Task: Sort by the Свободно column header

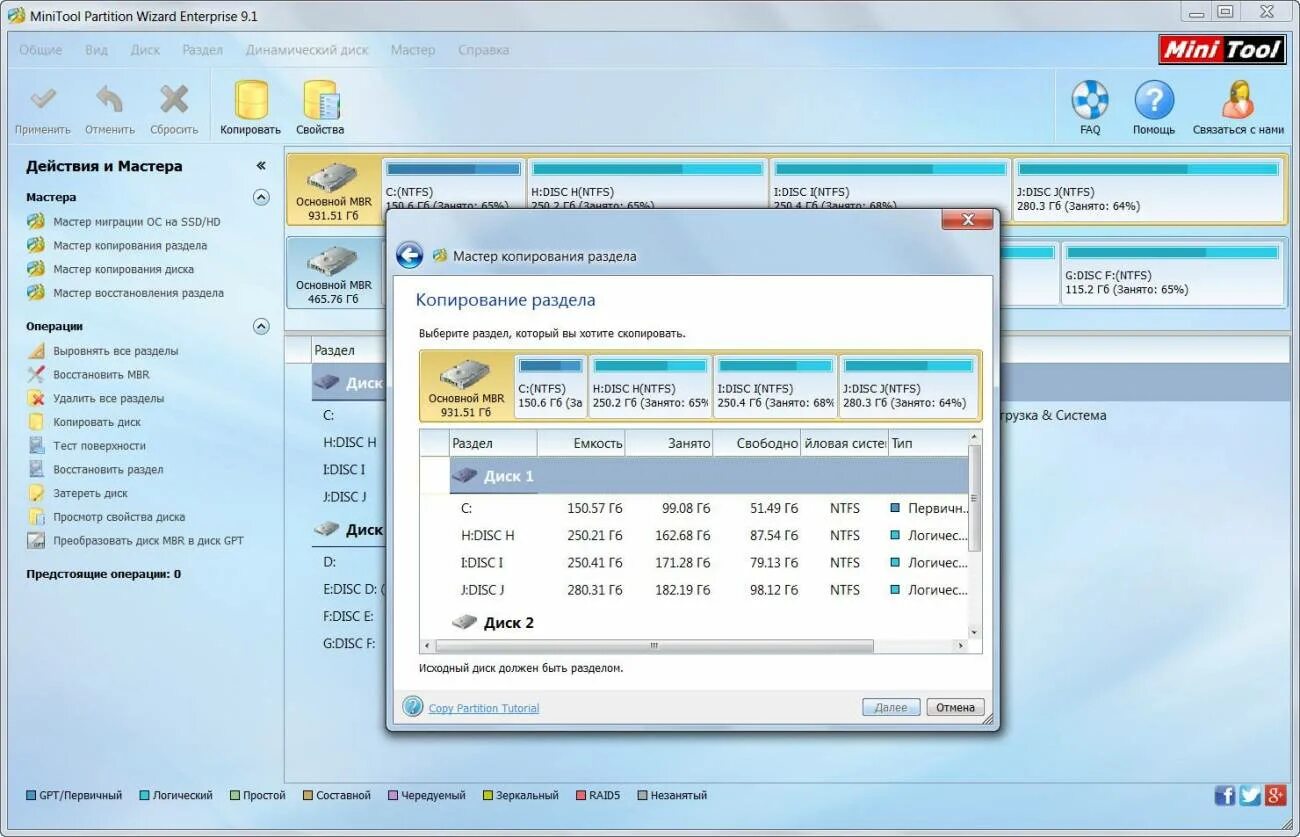Action: [757, 443]
